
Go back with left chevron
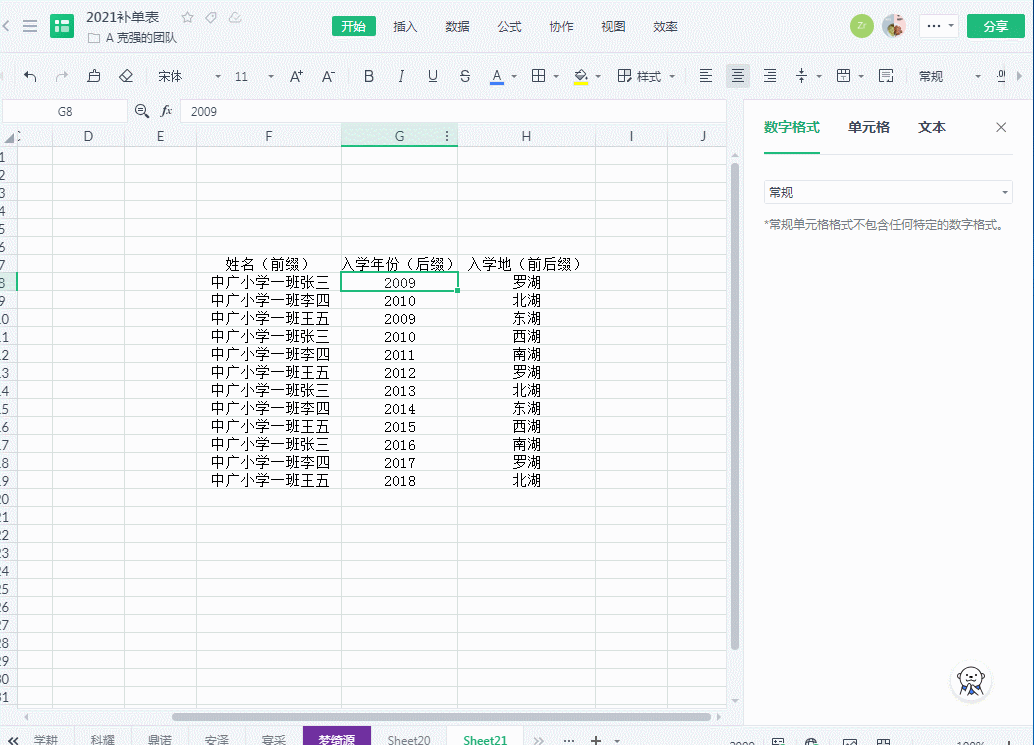coord(6,26)
